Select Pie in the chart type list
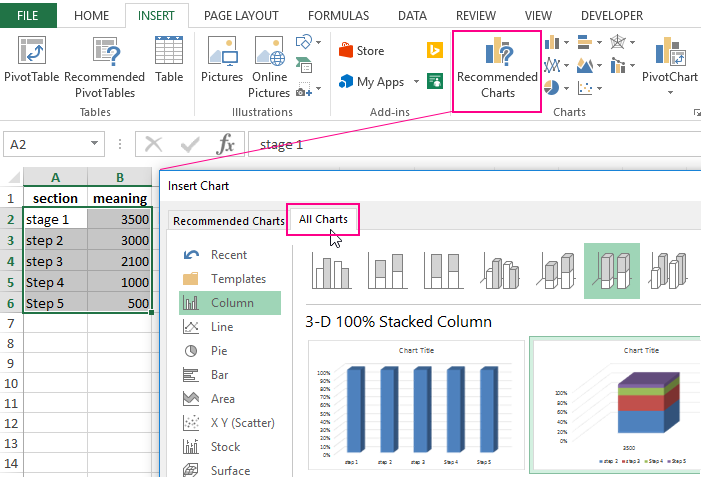701x477 pixels. click(219, 351)
